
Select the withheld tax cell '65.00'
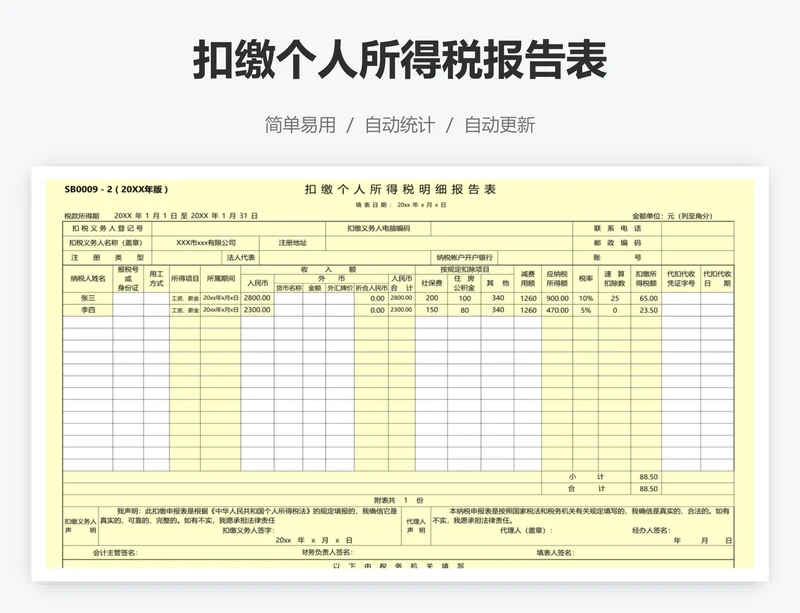click(646, 298)
